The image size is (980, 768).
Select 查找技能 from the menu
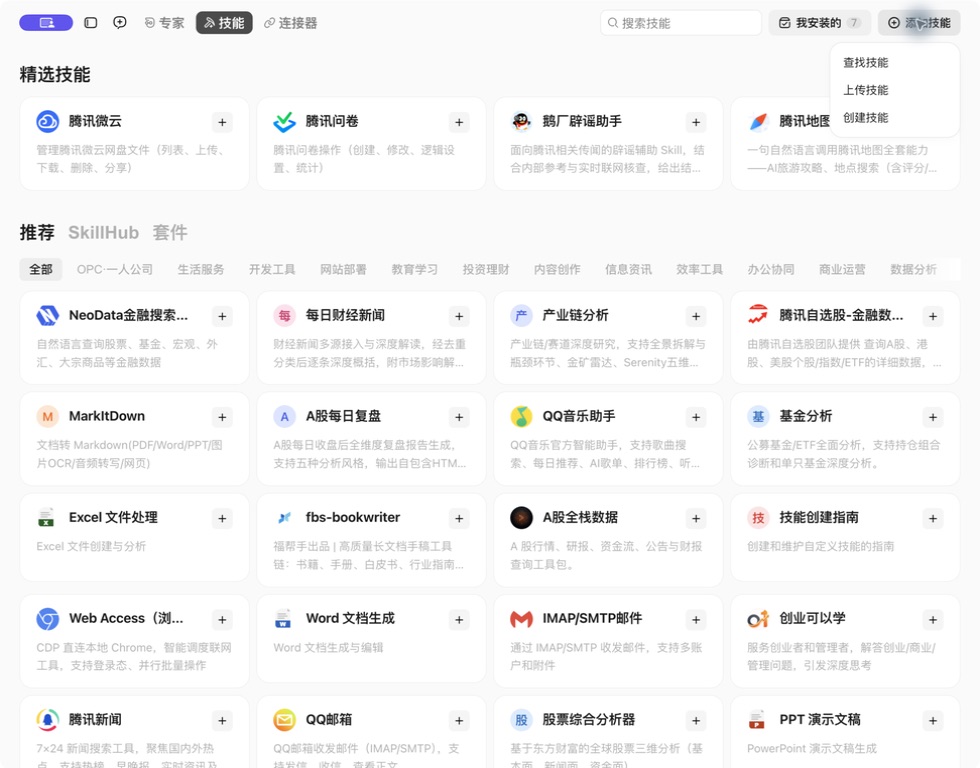pyautogui.click(x=866, y=62)
